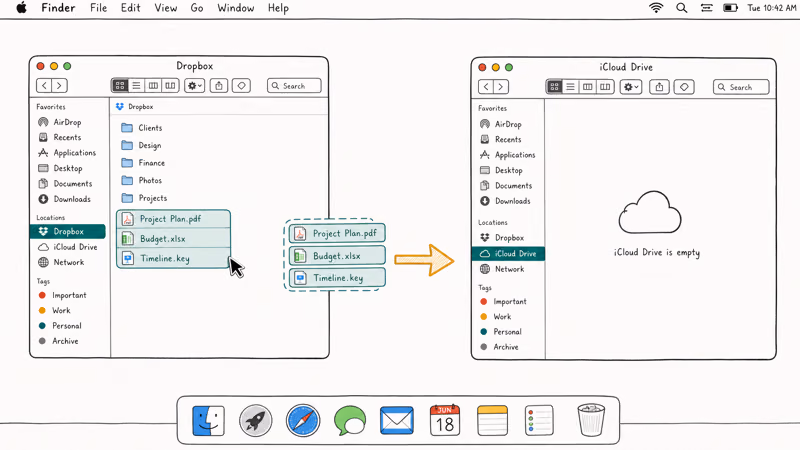Image resolution: width=800 pixels, height=450 pixels.
Task: Open the View menu
Action: click(x=166, y=8)
